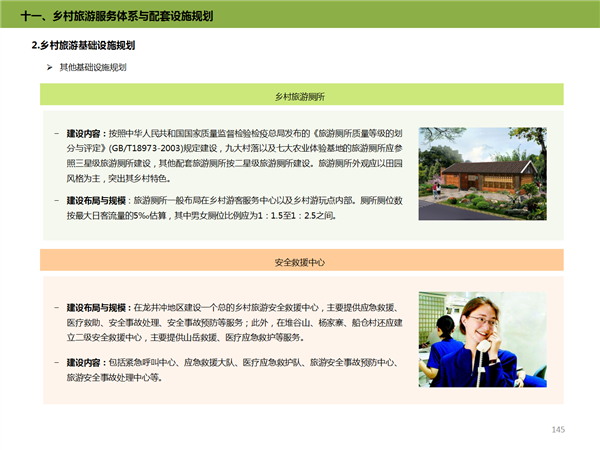This screenshot has height=450, width=600.
Task: Click the subtitle 2.乡村旅游基础设施规划
Action: [83, 46]
